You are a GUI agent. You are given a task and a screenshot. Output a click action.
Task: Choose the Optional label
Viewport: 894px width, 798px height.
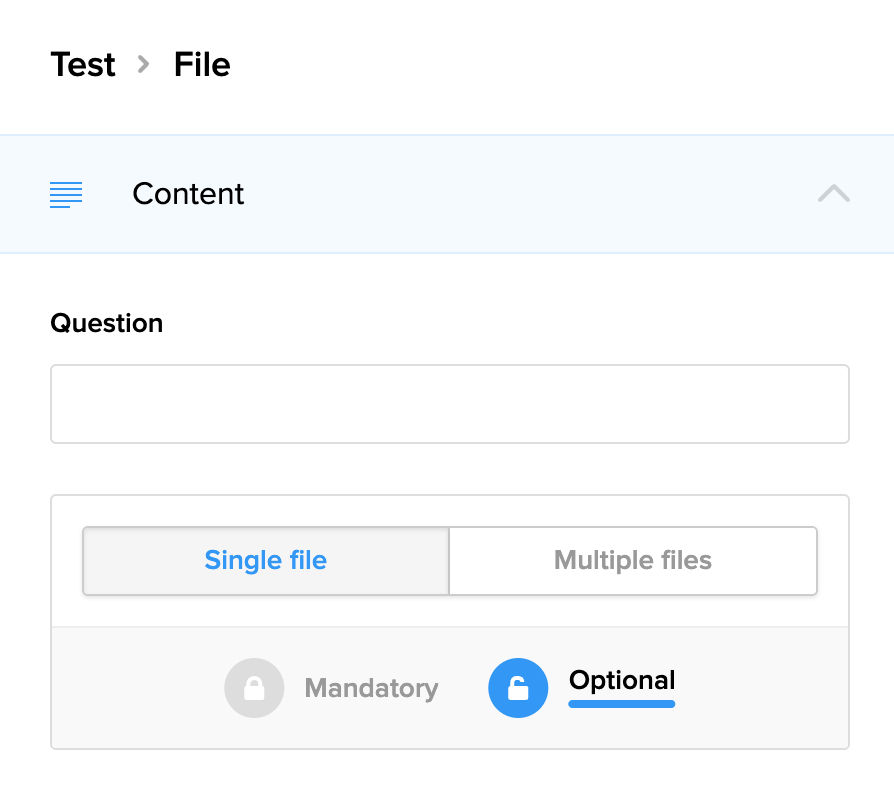[622, 681]
